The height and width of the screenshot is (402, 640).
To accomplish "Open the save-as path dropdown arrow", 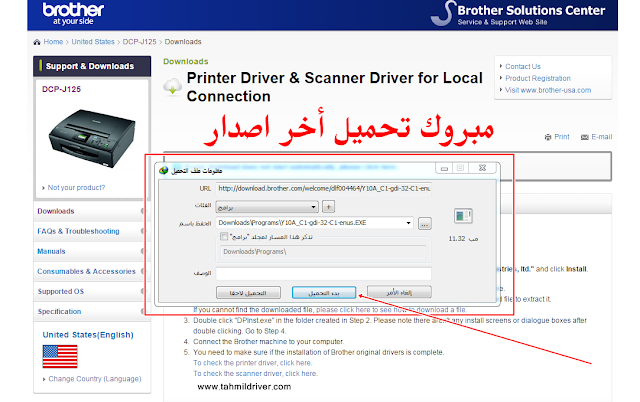I will click(408, 223).
